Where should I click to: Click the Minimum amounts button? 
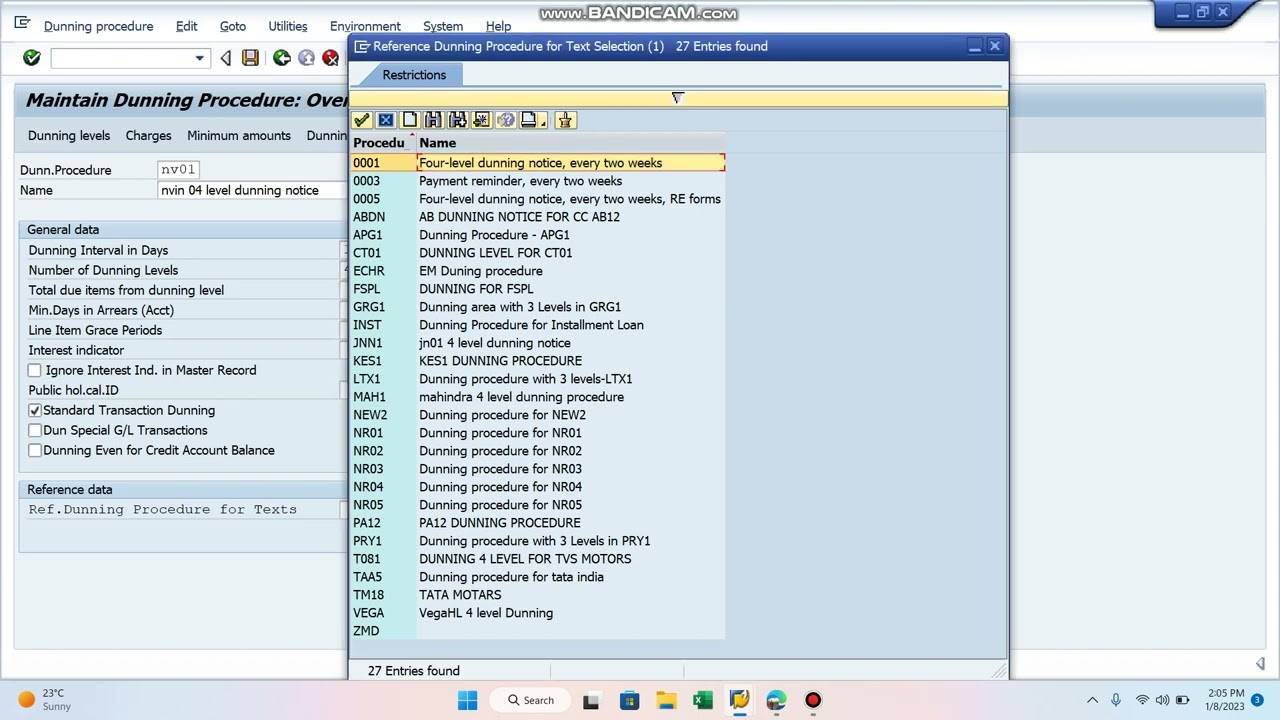coord(239,135)
